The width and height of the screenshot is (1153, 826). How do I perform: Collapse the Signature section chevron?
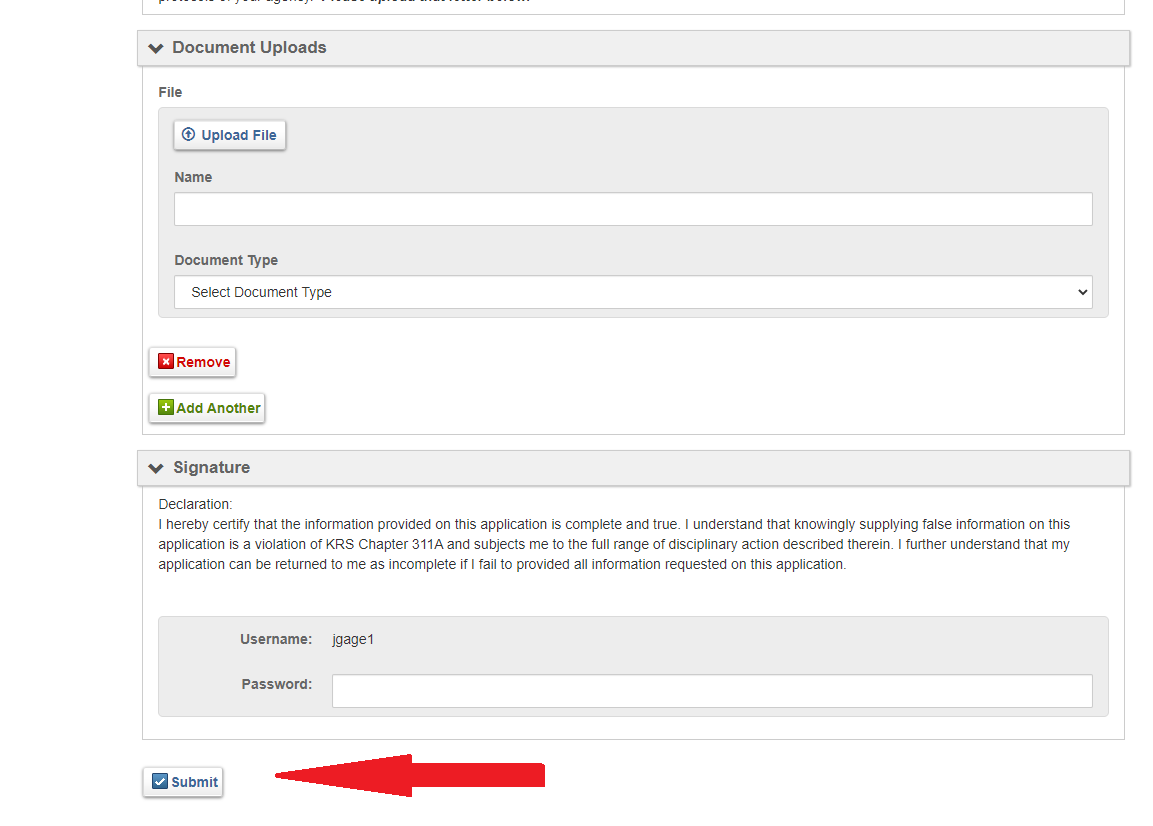(x=155, y=468)
